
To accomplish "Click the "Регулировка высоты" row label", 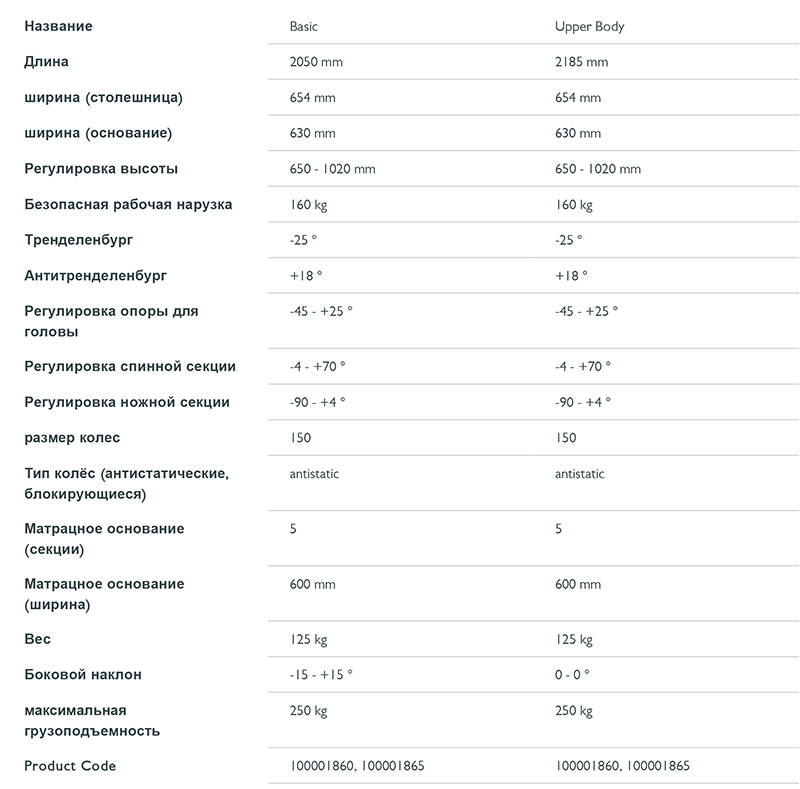I will coord(101,169).
